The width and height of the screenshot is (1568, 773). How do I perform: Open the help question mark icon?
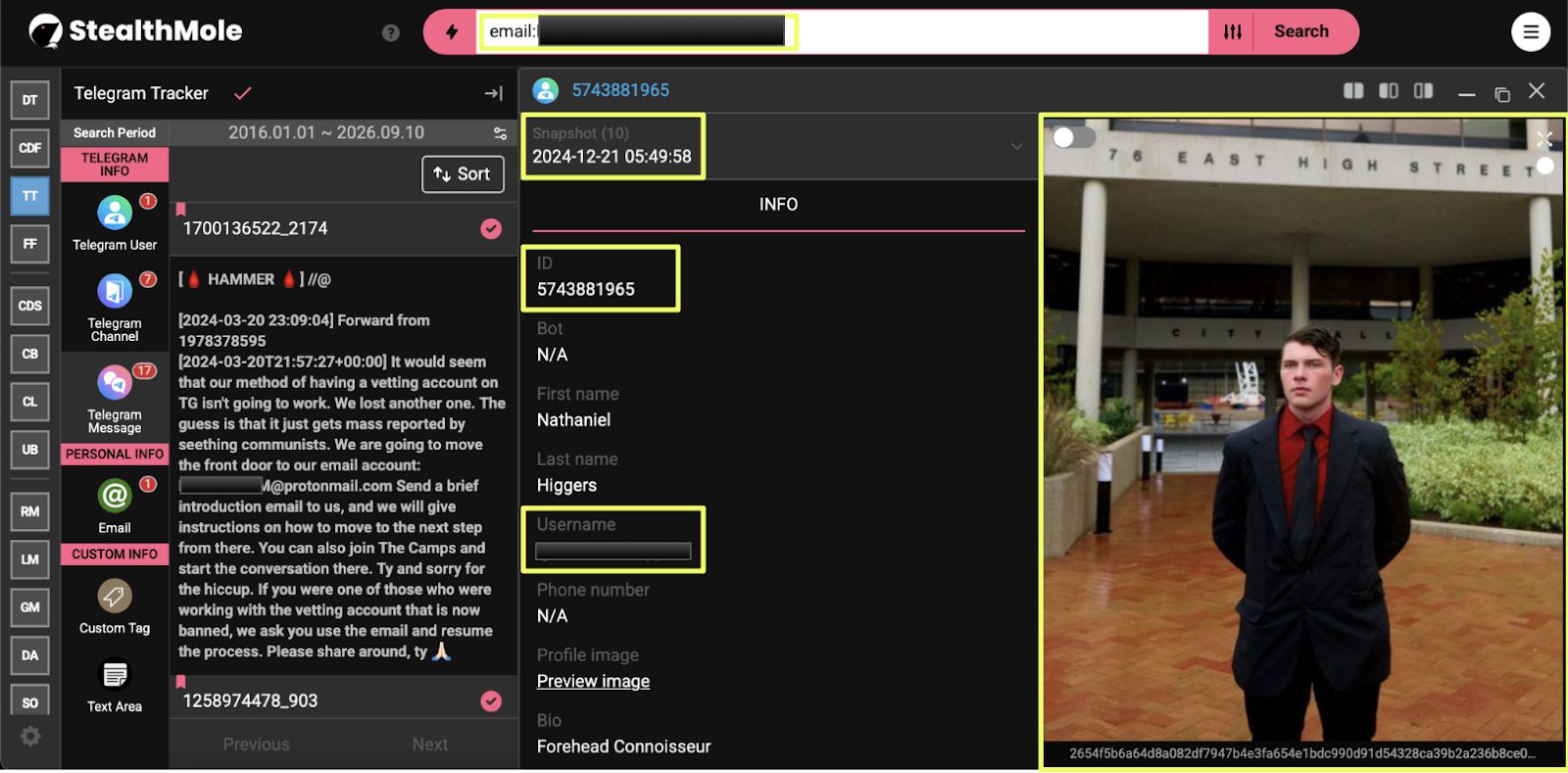(391, 32)
